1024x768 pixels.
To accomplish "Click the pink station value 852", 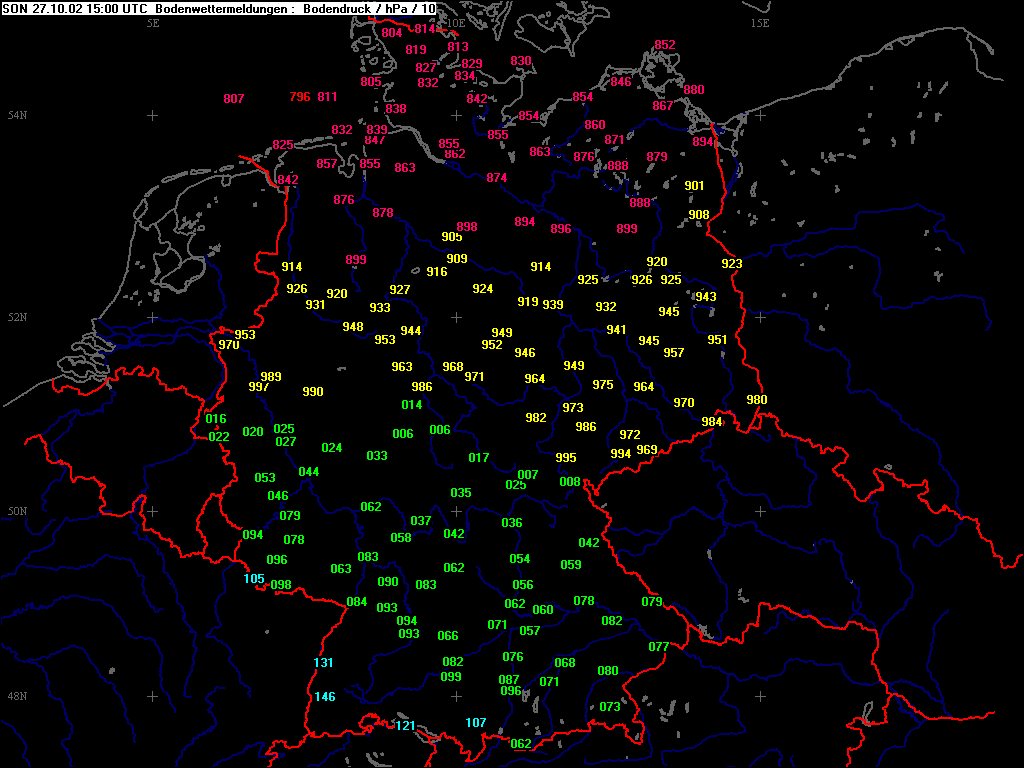I will tap(665, 44).
